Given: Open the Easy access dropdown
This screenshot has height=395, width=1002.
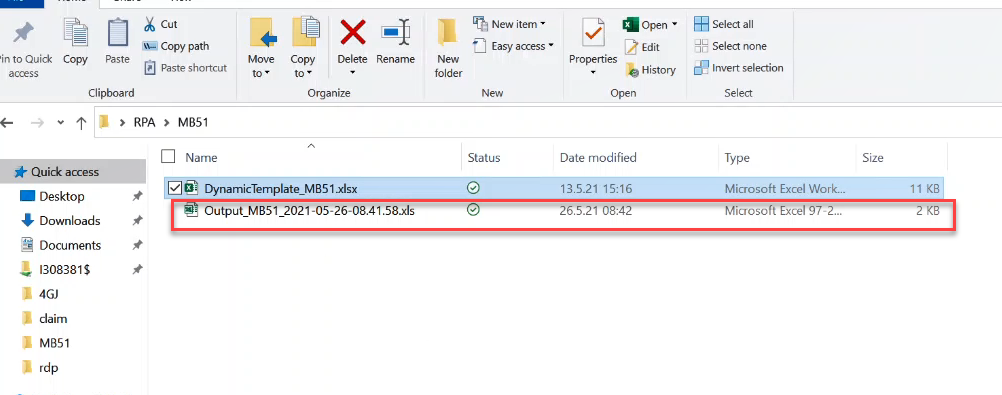Looking at the screenshot, I should [x=513, y=46].
